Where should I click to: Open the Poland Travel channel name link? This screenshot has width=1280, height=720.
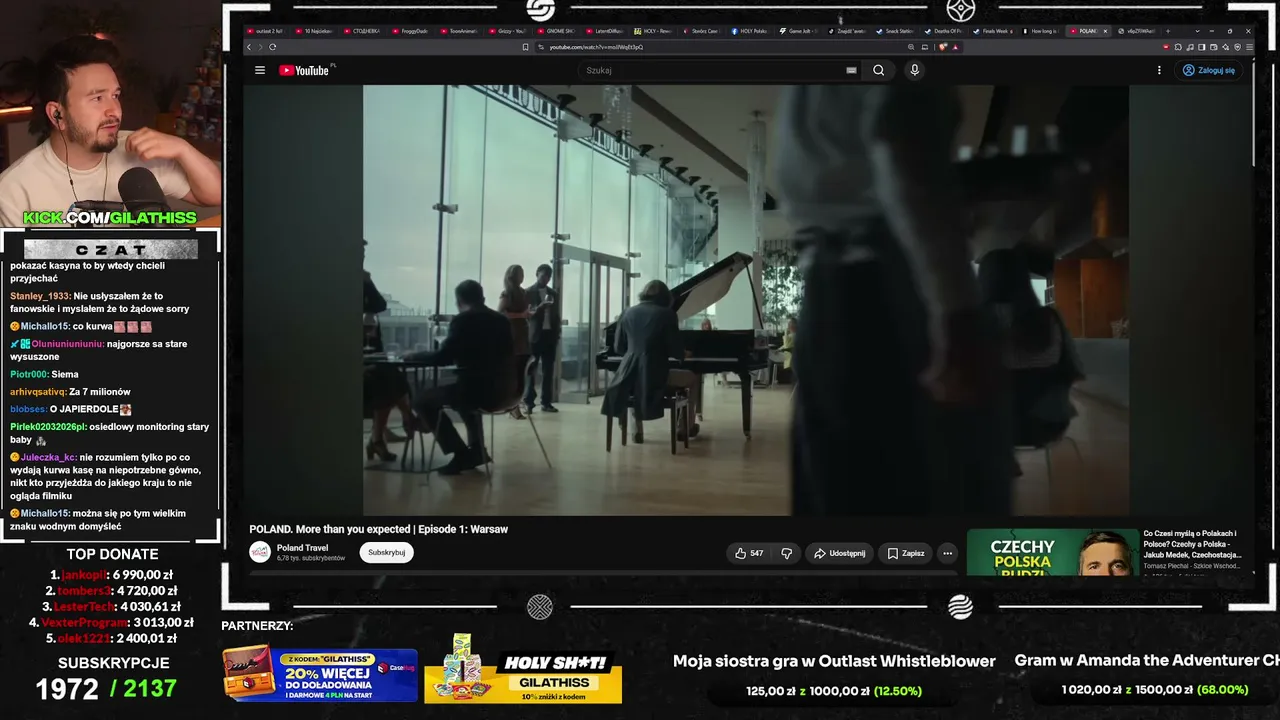coord(302,547)
